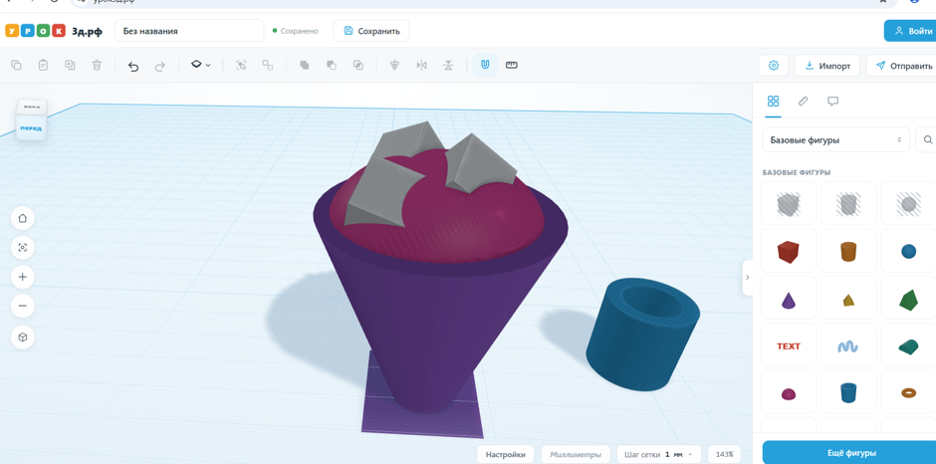Screen dimensions: 936x464
Task: Switch to the shapes grid tab
Action: coord(773,101)
